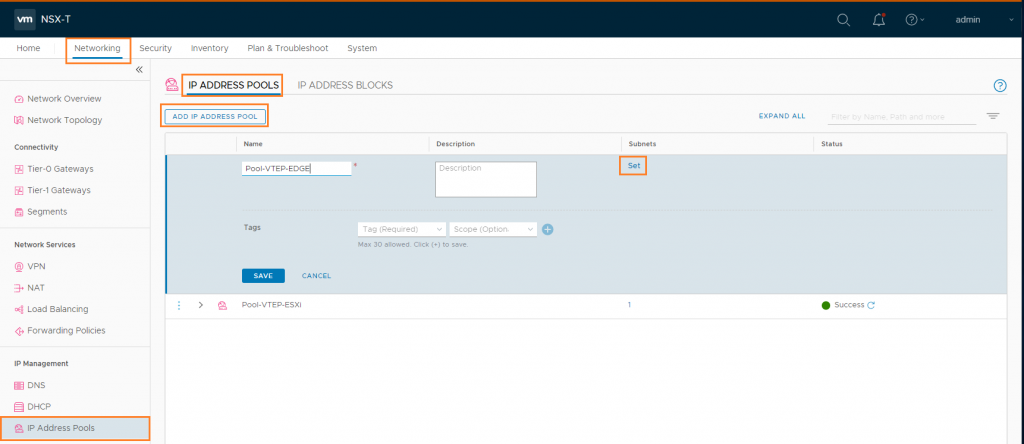
Task: Refresh the Pool-VTEP-ESXi success status
Action: tap(871, 305)
